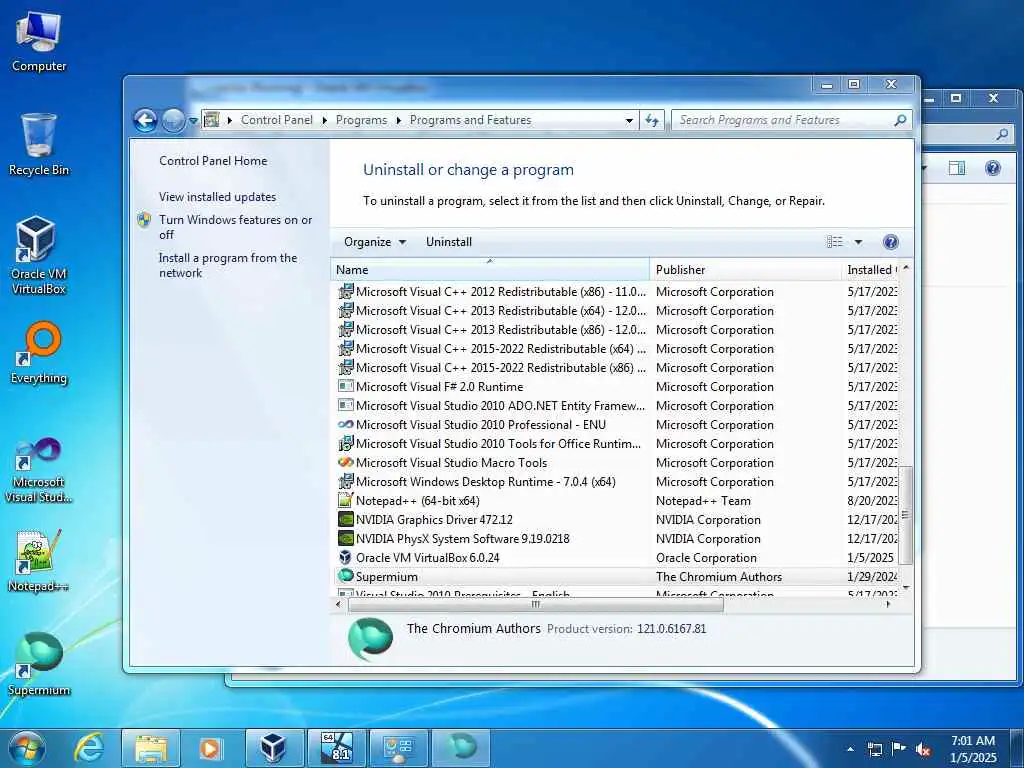Sort by the Publisher column header
The width and height of the screenshot is (1024, 768).
tap(745, 270)
